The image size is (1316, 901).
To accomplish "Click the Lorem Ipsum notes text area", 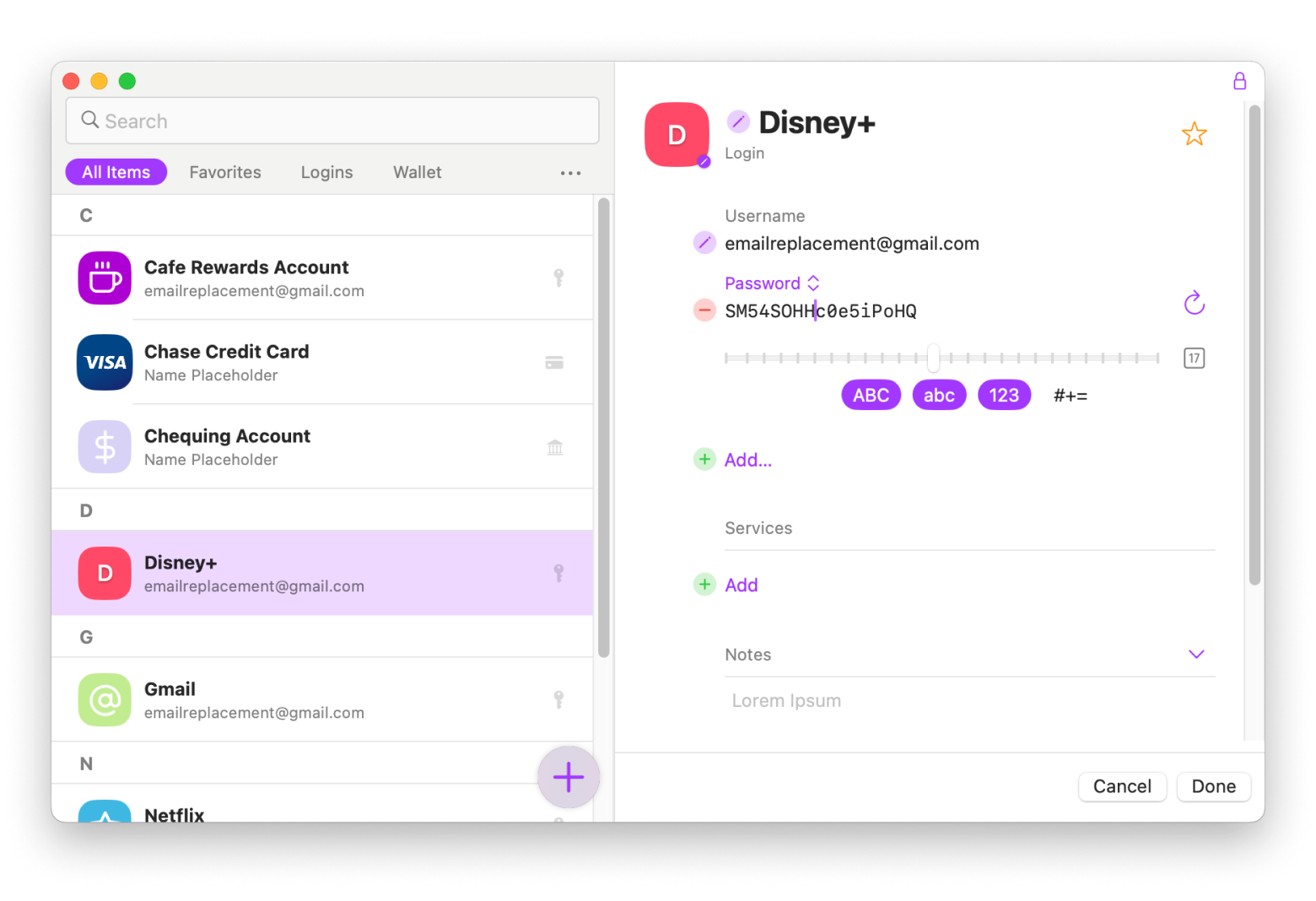I will click(x=970, y=701).
